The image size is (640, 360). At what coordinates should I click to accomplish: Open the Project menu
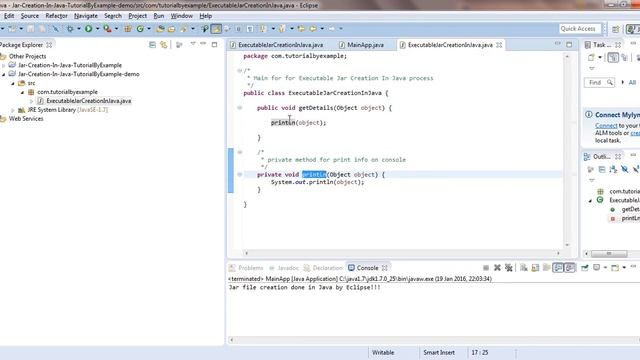pyautogui.click(x=138, y=16)
